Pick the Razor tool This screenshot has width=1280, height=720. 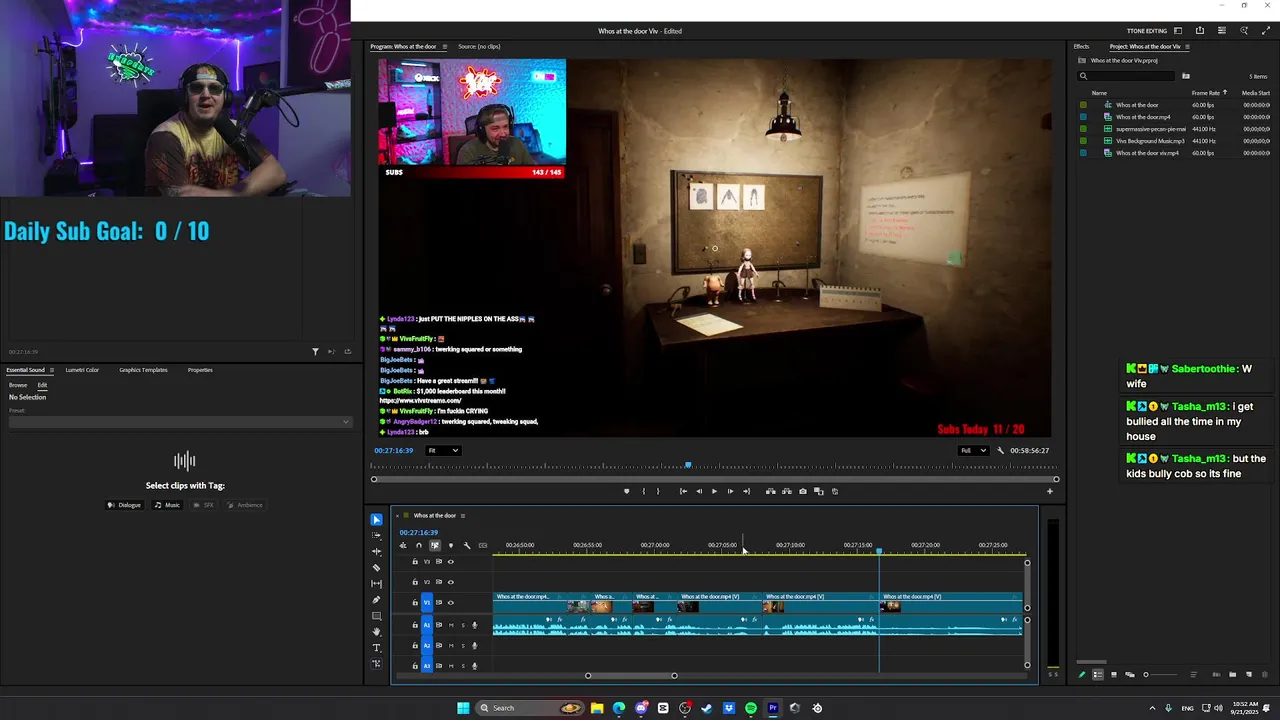tap(376, 568)
